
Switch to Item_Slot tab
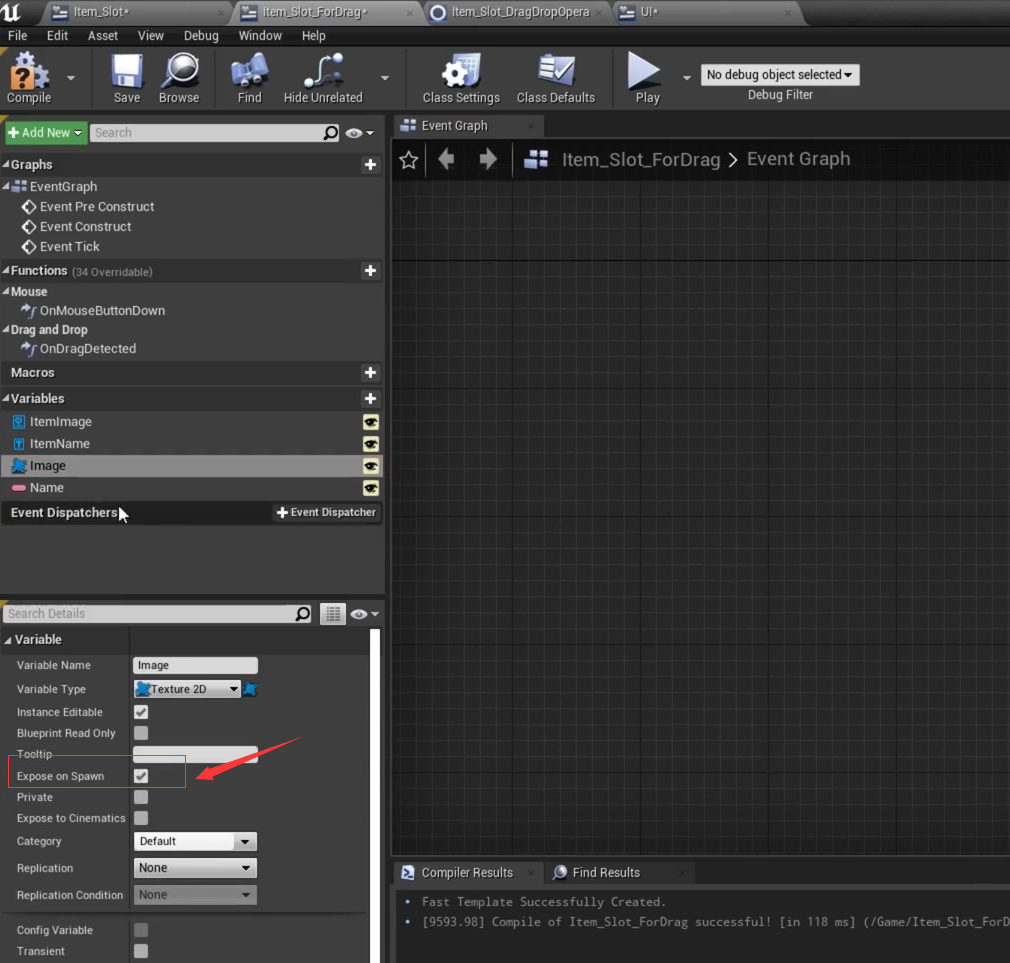[137, 12]
